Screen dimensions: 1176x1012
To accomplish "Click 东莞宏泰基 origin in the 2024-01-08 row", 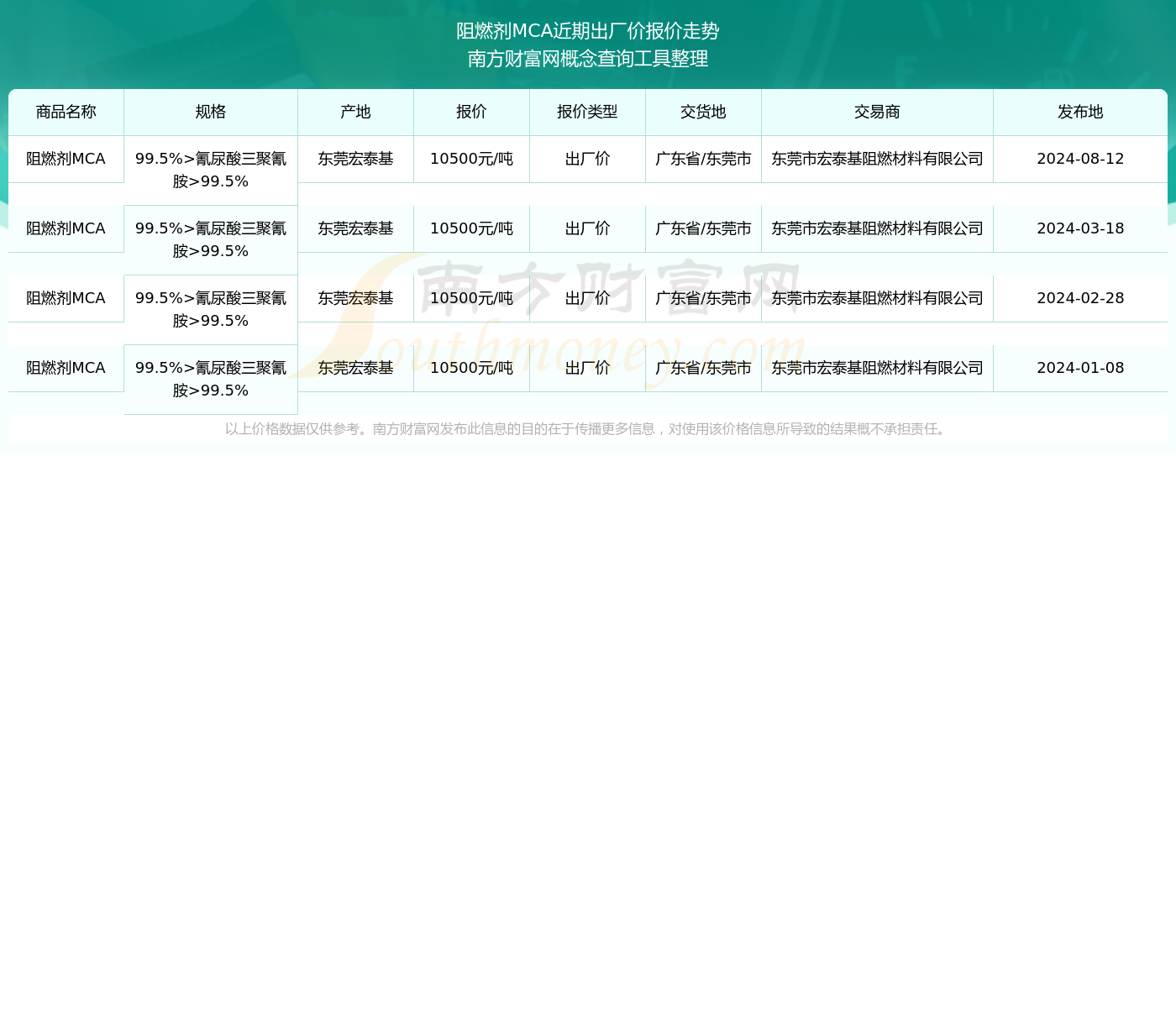I will 355,368.
